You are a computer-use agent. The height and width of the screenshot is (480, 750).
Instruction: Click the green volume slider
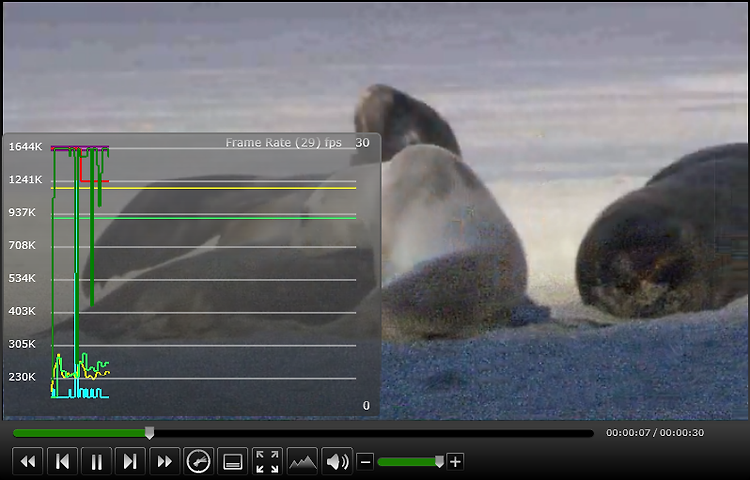[x=407, y=462]
